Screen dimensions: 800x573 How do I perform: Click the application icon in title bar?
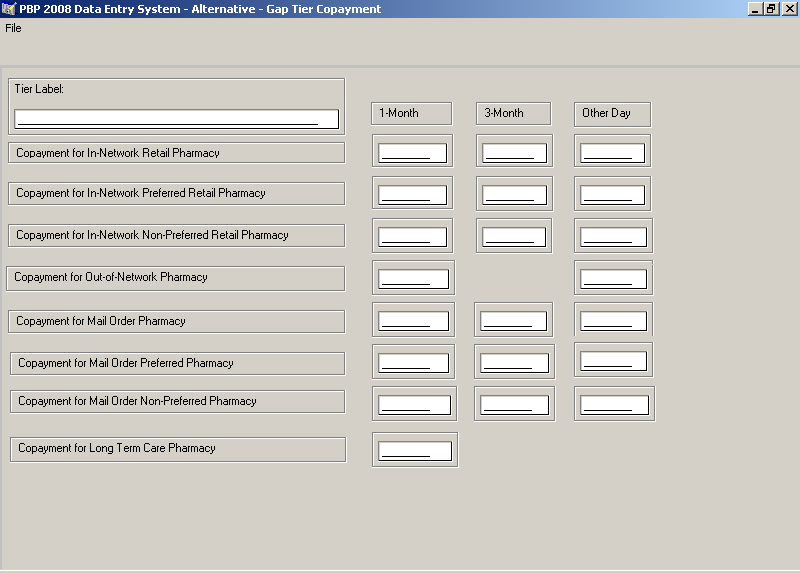9,9
